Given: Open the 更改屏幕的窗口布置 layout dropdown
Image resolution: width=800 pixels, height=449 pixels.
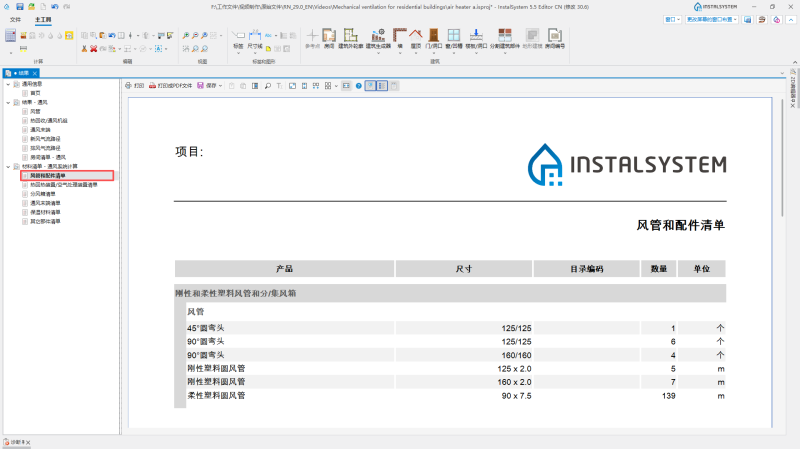Looking at the screenshot, I should click(712, 19).
